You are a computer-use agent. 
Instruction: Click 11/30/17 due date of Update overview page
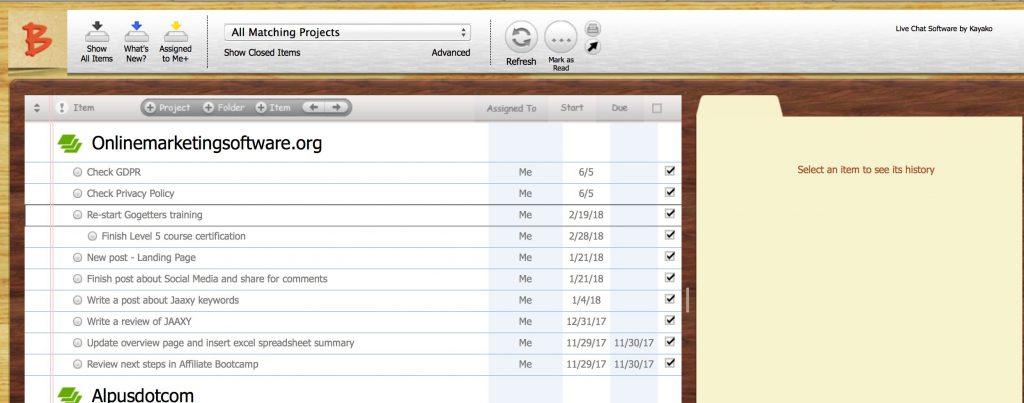(634, 343)
